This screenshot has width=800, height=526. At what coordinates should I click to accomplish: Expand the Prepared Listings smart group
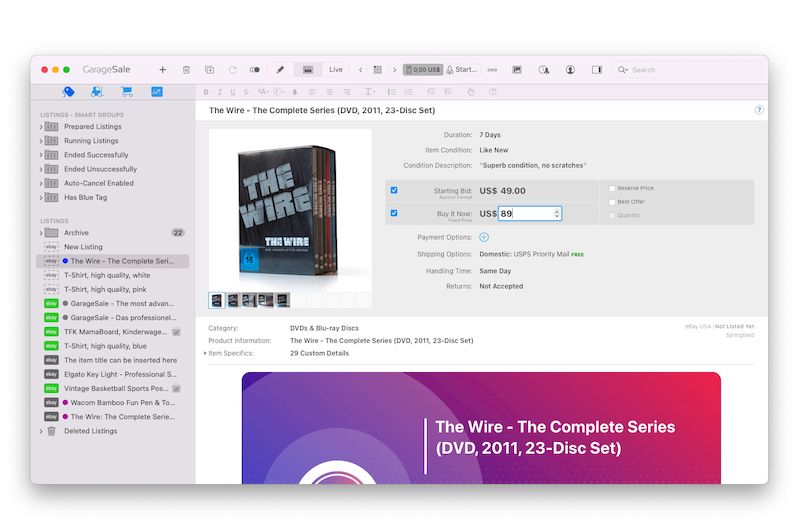click(41, 127)
